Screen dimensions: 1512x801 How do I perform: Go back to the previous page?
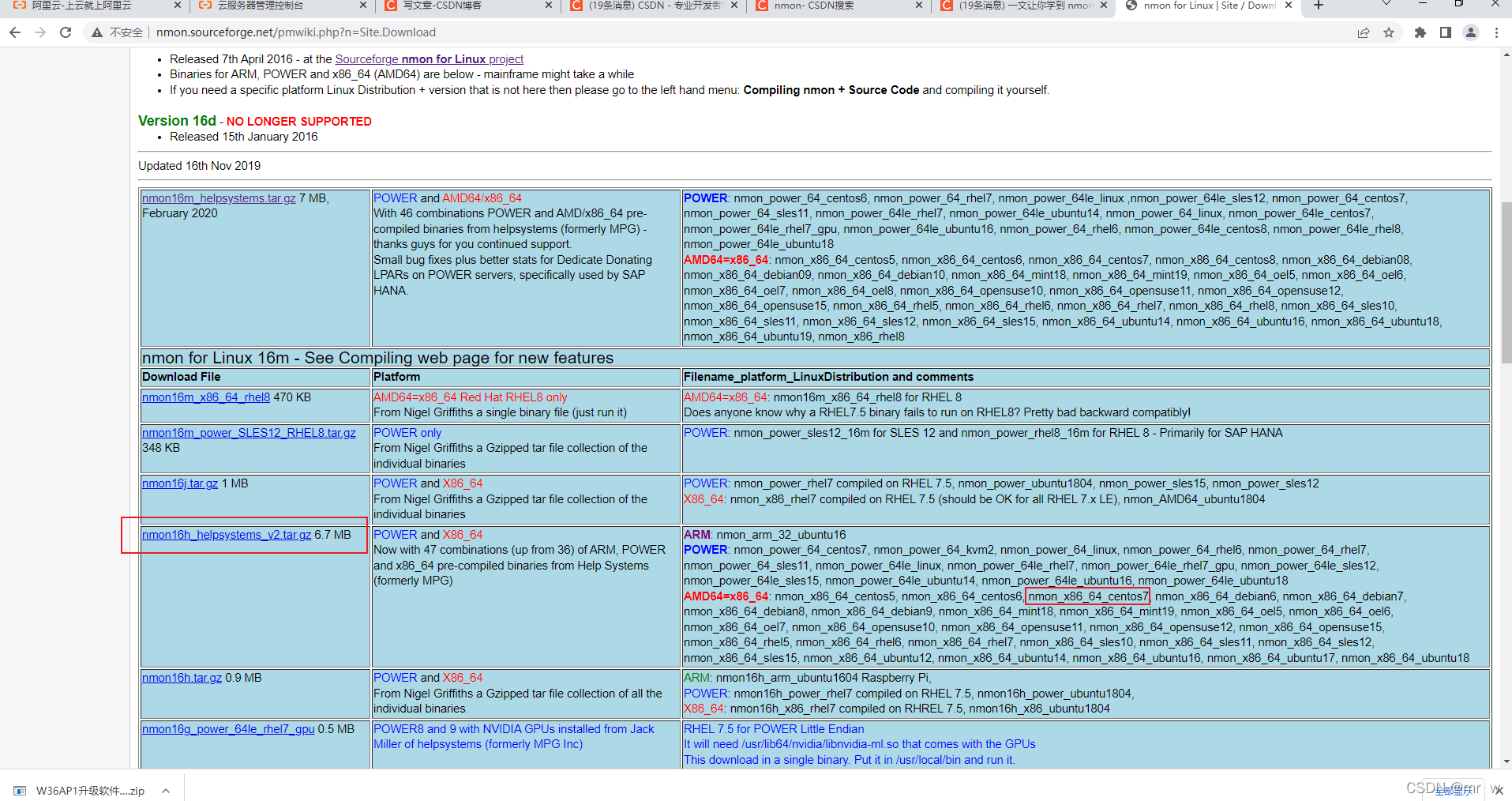click(x=15, y=32)
